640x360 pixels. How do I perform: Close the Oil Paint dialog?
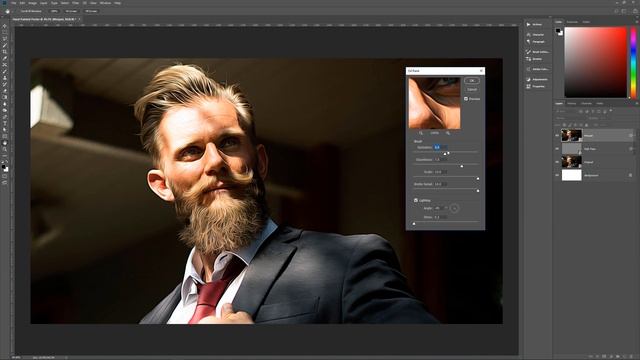pos(481,71)
